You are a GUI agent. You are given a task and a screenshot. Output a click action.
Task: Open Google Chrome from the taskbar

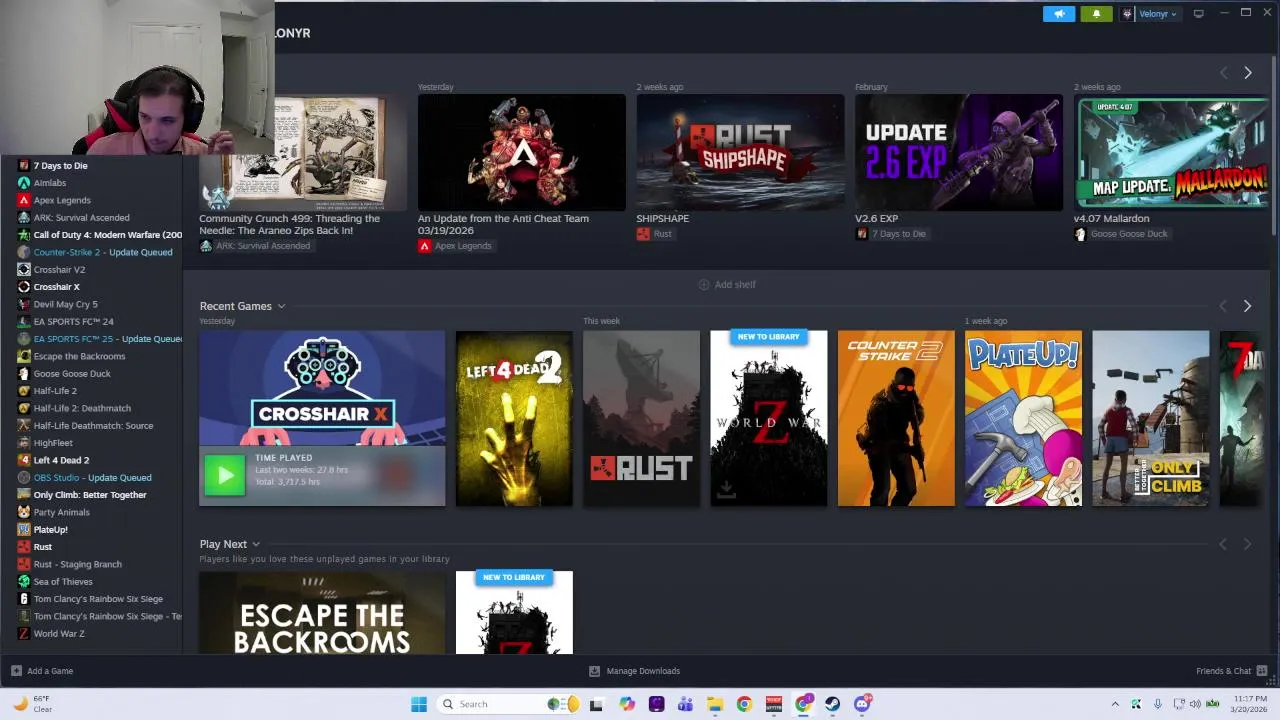[744, 704]
